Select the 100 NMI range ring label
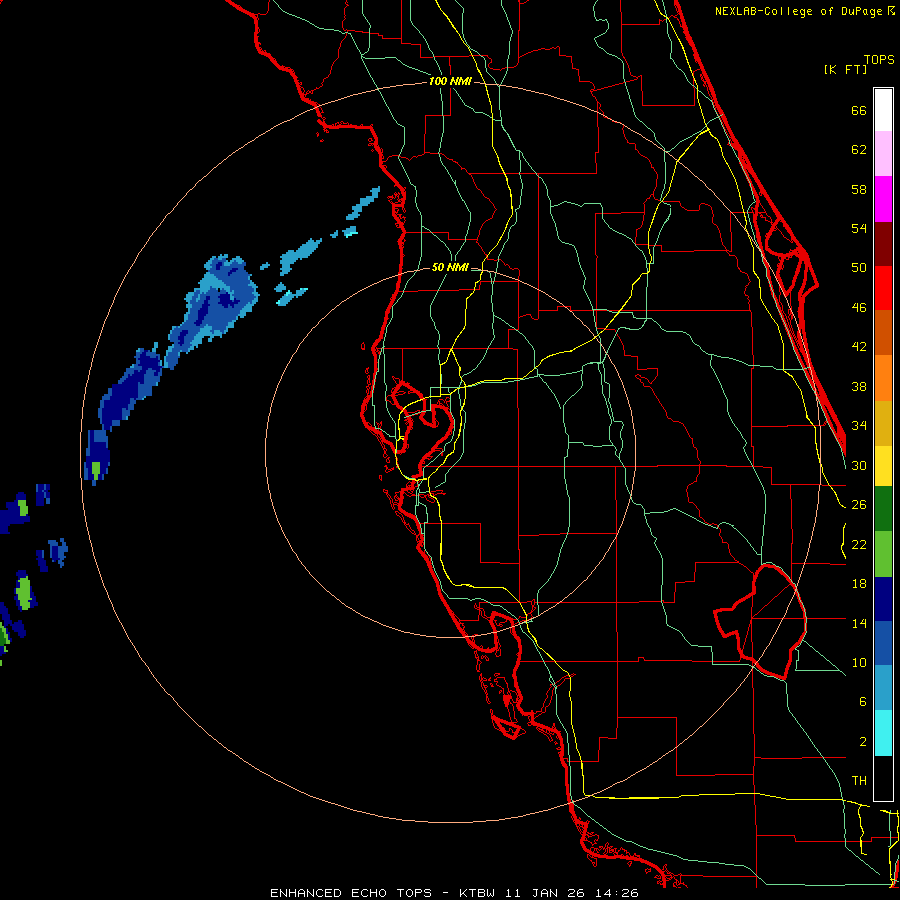Viewport: 900px width, 900px height. pos(451,81)
